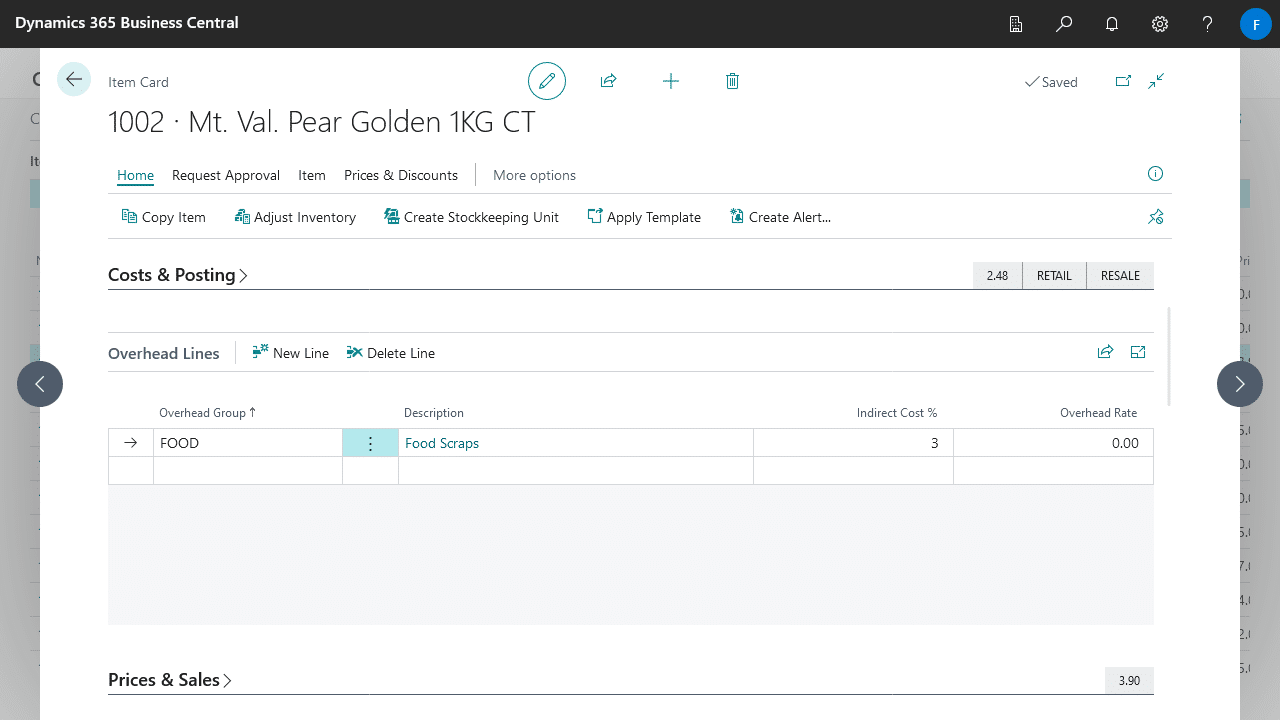Click the pencil edit icon
Viewport: 1280px width, 720px height.
click(547, 81)
